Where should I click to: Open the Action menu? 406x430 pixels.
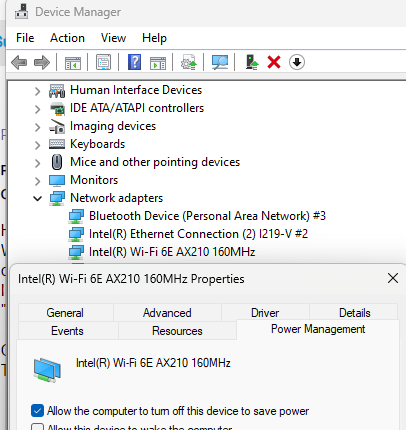point(67,38)
